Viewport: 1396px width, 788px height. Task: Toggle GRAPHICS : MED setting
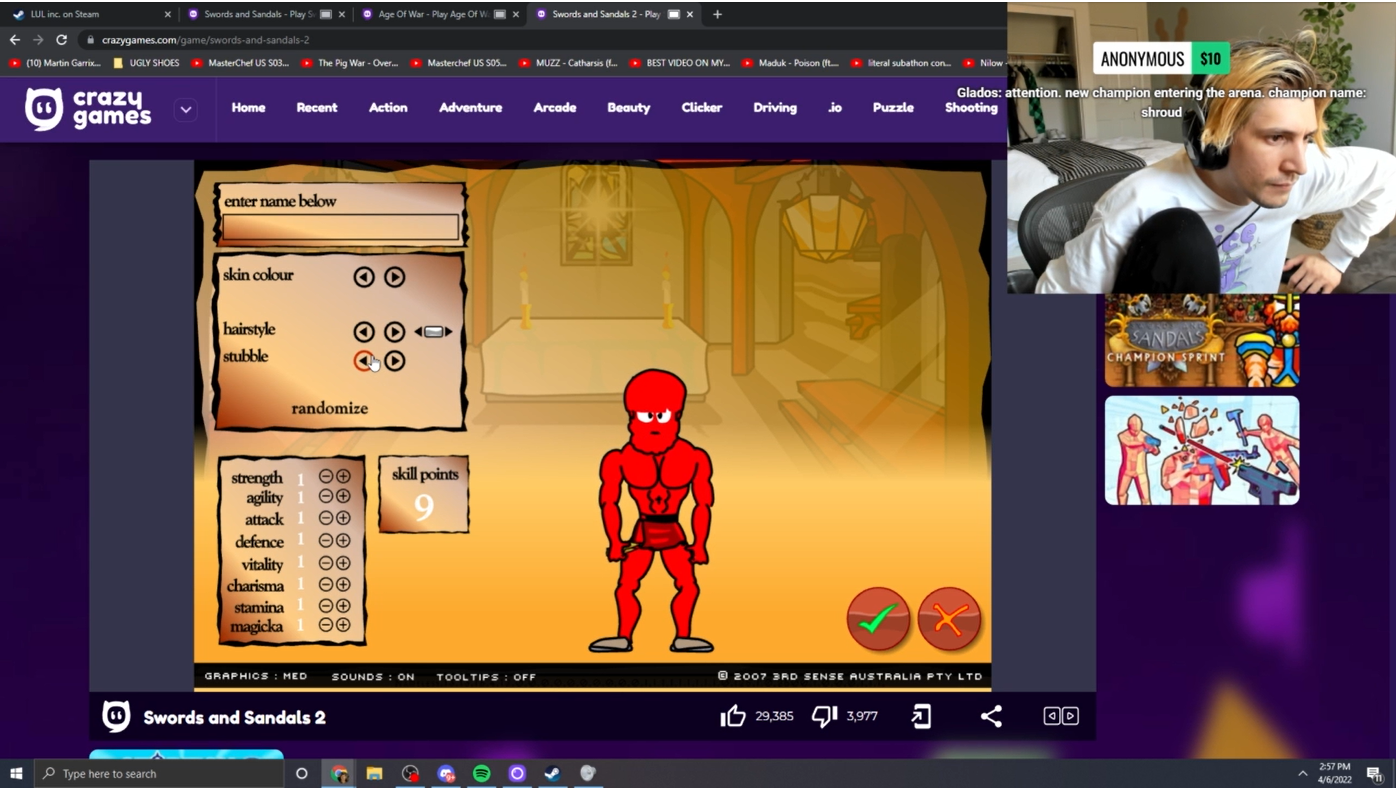[256, 677]
